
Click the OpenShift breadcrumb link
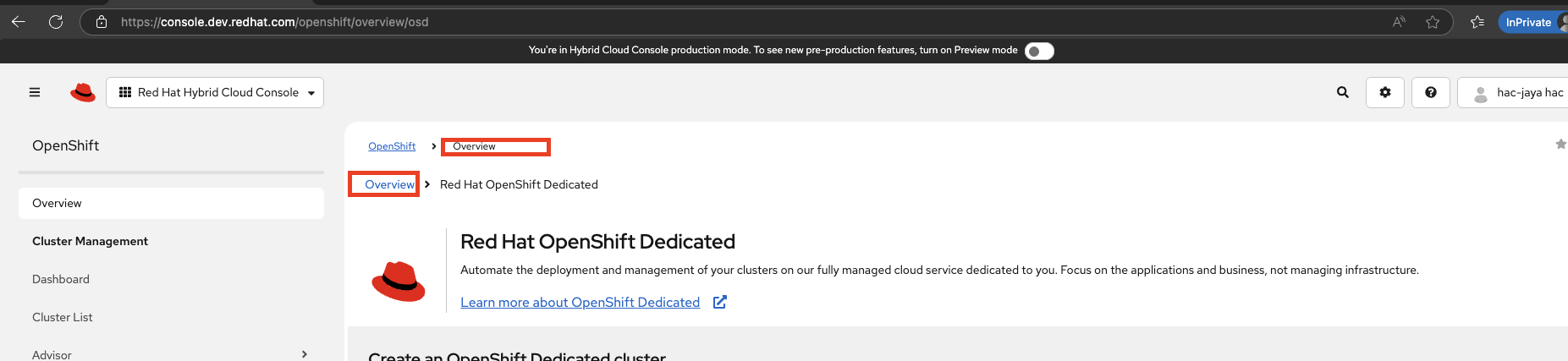click(x=392, y=146)
